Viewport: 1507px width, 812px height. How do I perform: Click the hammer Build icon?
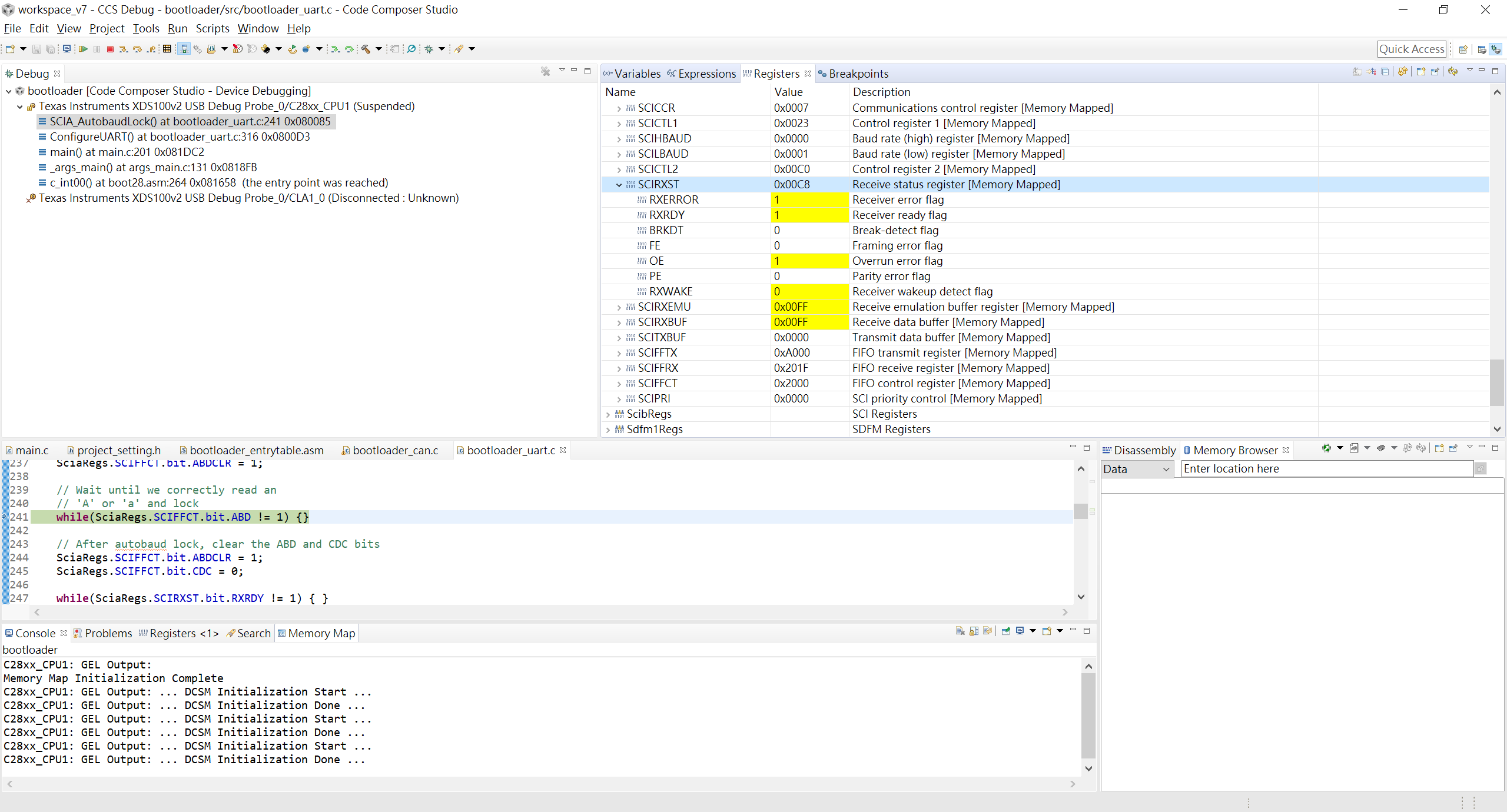pyautogui.click(x=366, y=49)
